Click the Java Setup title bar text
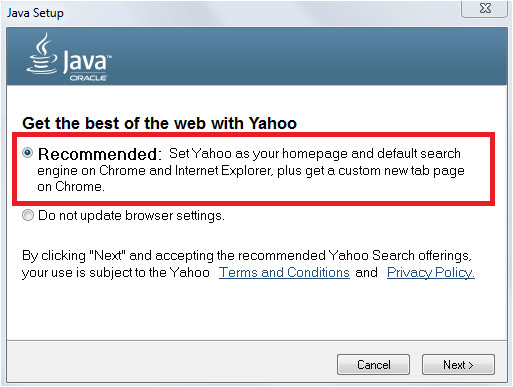 pos(35,13)
